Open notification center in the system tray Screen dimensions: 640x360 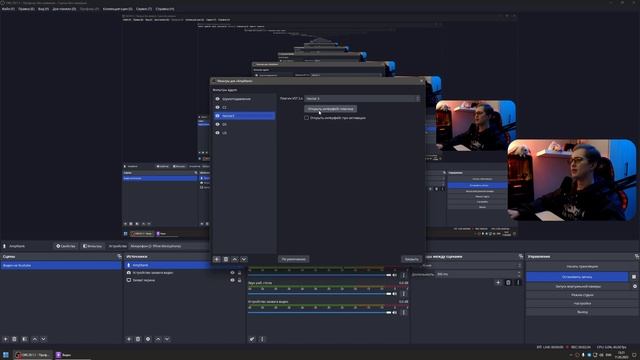(x=635, y=355)
